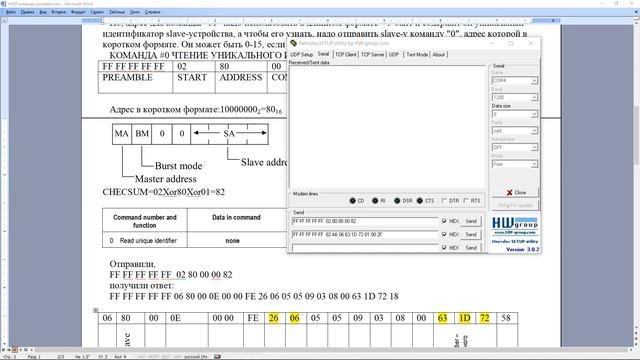
Task: Click CHECSUM=02Xor80Xor01=82 text line
Action: click(x=163, y=192)
